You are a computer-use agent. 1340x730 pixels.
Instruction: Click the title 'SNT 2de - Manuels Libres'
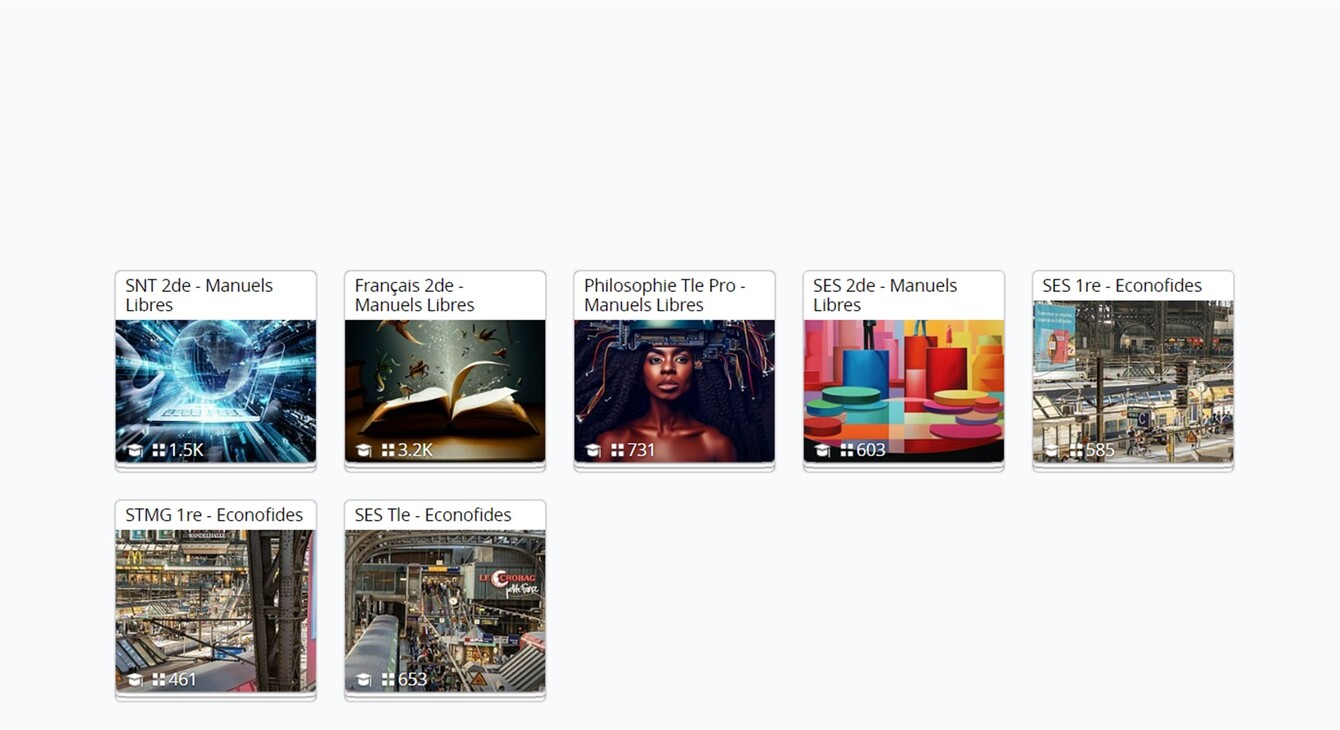199,295
